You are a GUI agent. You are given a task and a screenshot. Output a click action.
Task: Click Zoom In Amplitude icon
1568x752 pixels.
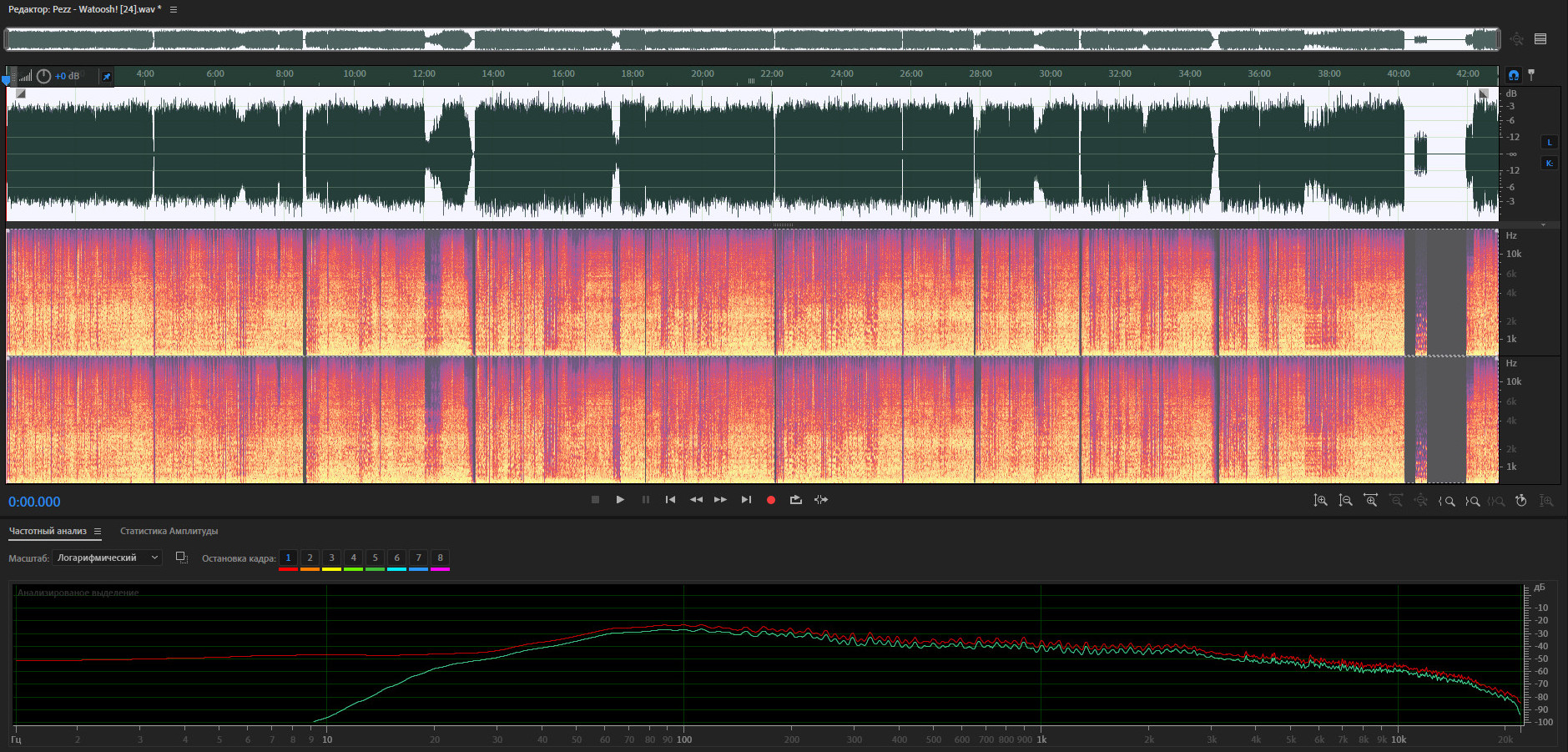tap(1320, 501)
